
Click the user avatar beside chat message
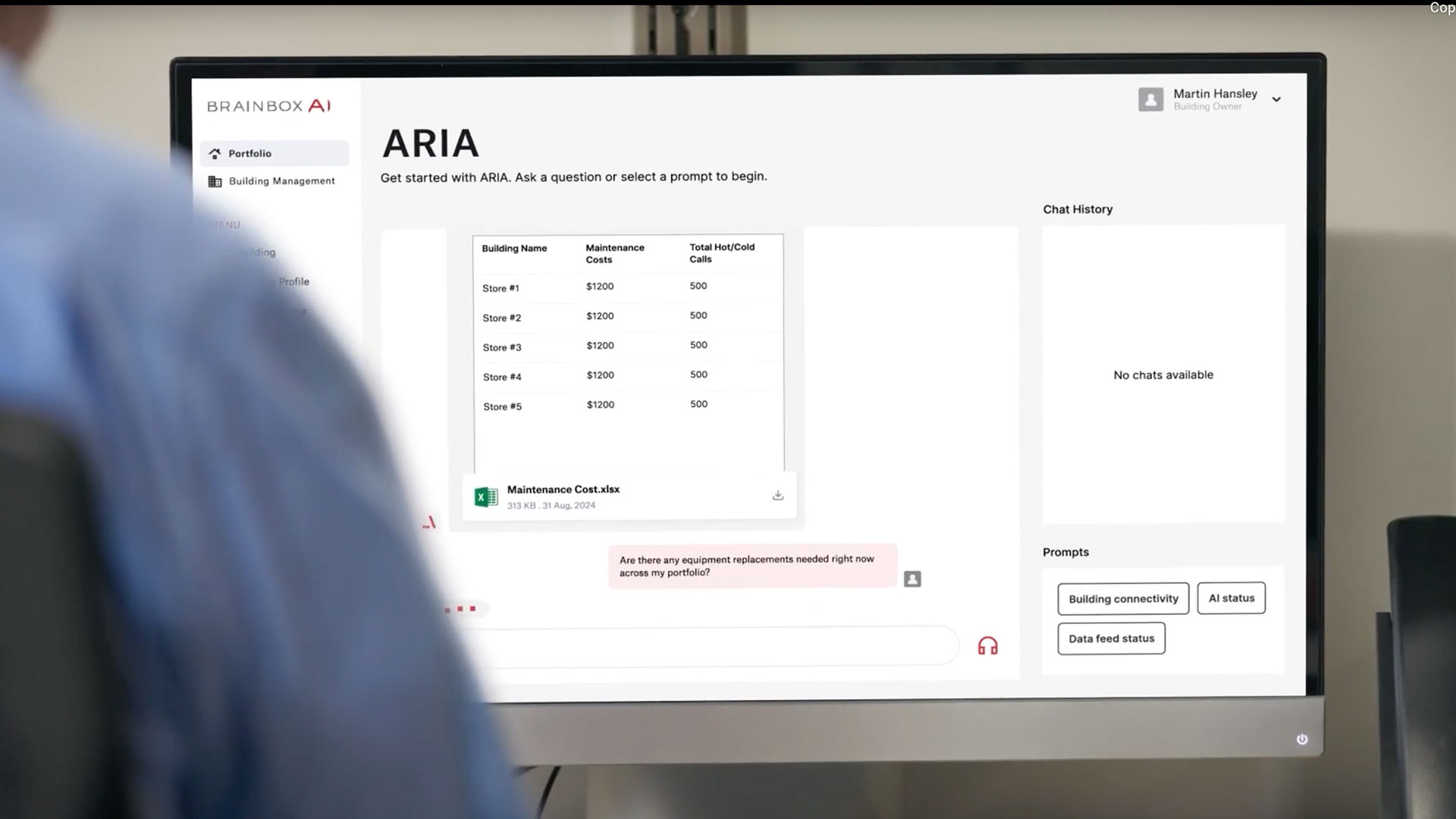(x=912, y=579)
